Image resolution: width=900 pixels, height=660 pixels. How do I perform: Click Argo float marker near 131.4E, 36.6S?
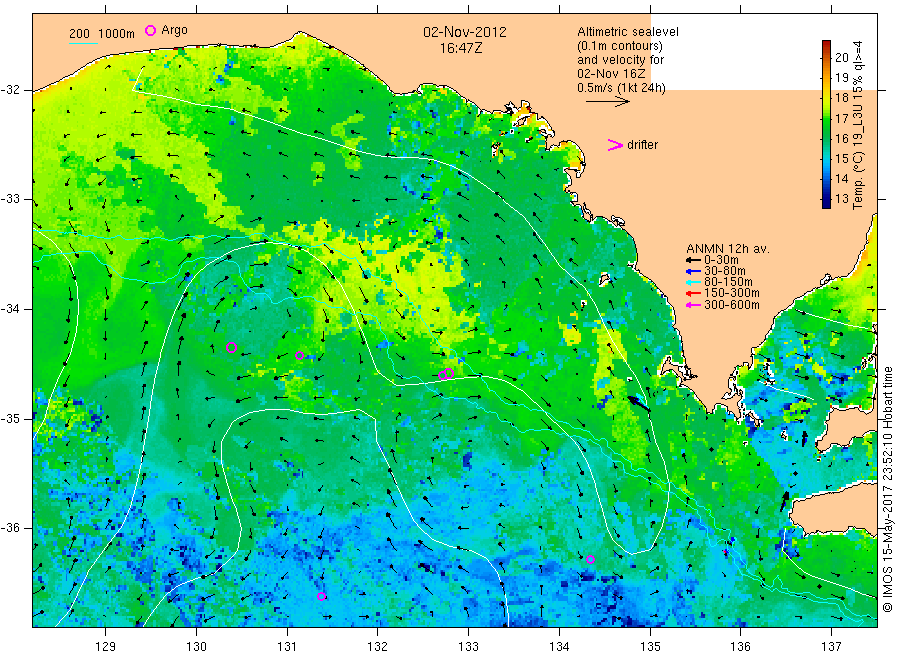tap(321, 596)
